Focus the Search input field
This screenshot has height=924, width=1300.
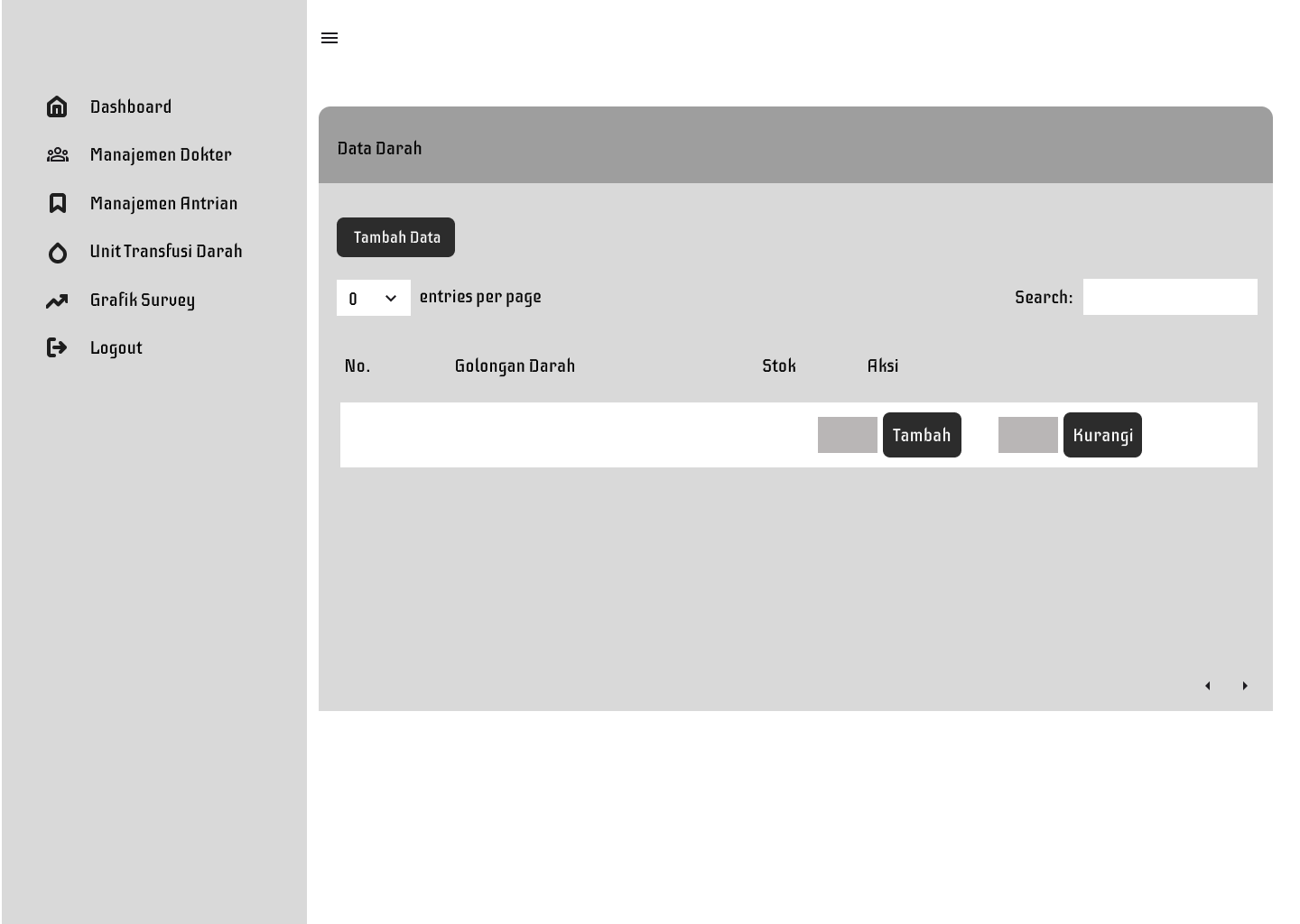click(1169, 297)
